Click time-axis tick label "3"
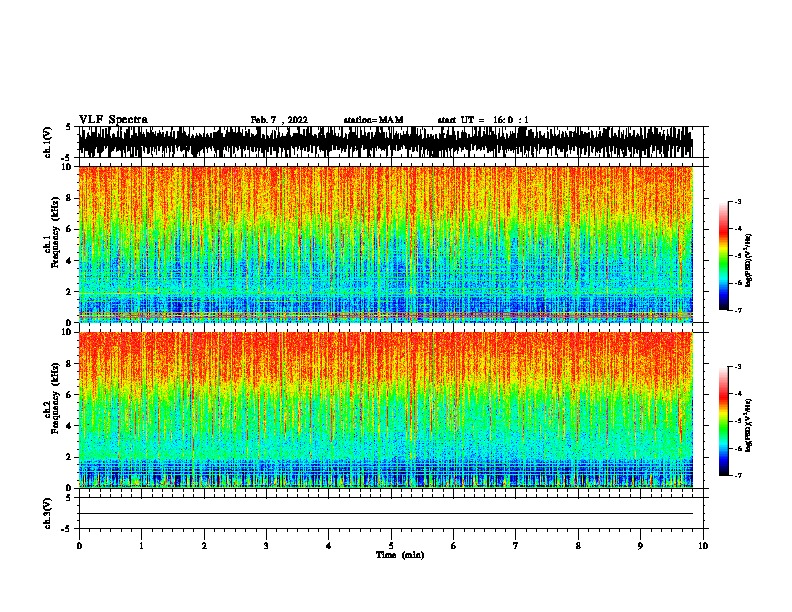792x612 pixels. coord(266,545)
